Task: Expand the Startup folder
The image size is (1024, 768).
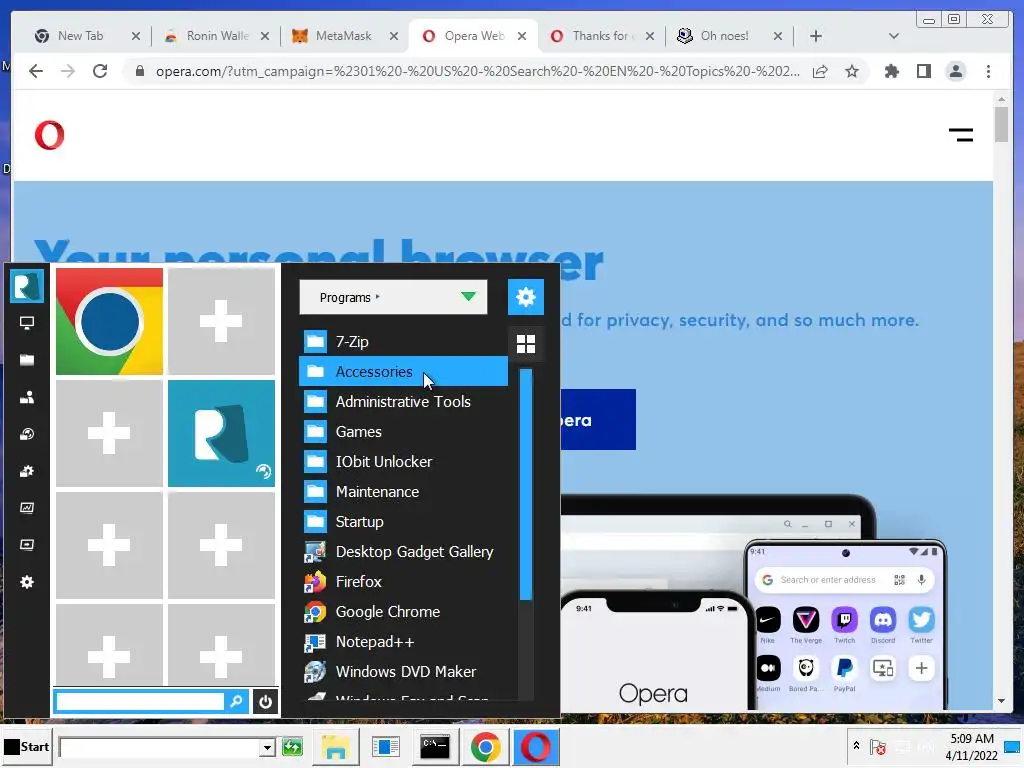Action: (x=403, y=521)
